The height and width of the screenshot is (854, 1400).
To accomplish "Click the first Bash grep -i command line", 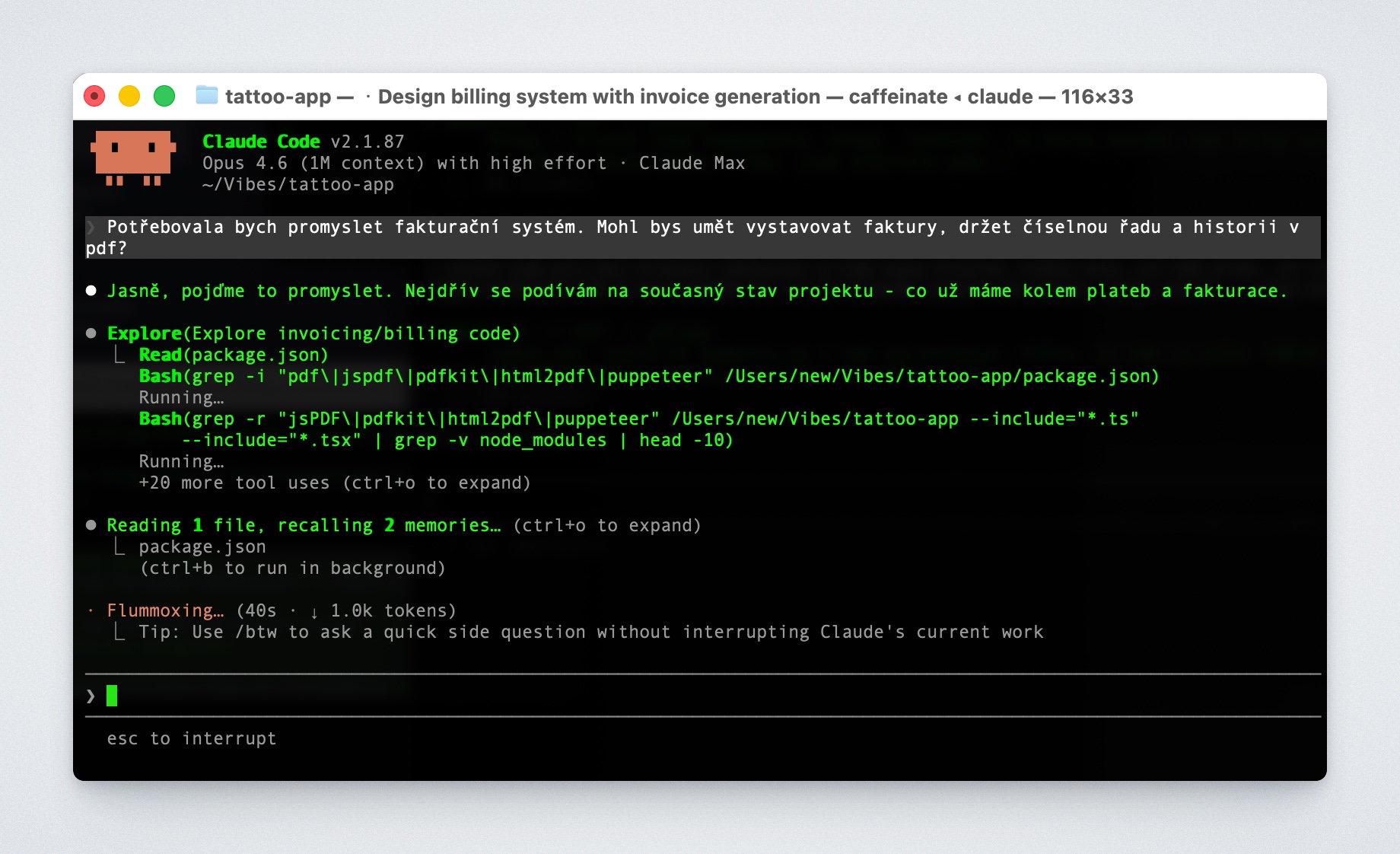I will (648, 376).
